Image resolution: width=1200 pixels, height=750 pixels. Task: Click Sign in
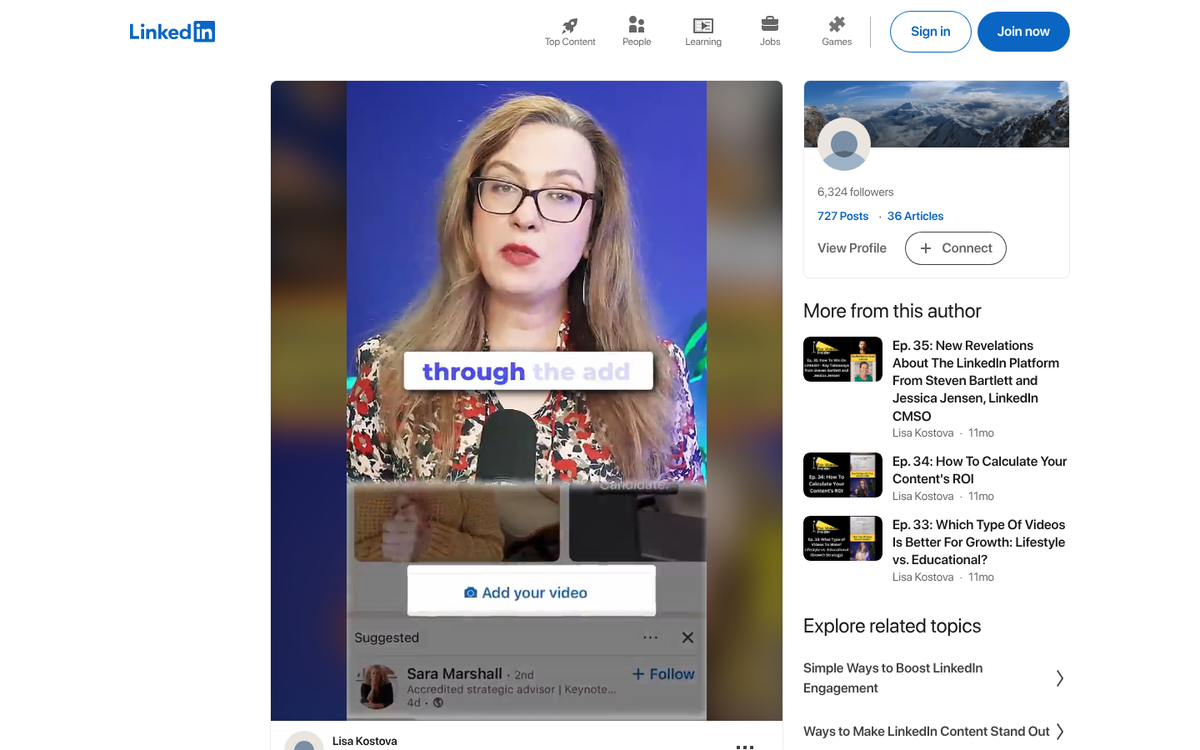(930, 31)
